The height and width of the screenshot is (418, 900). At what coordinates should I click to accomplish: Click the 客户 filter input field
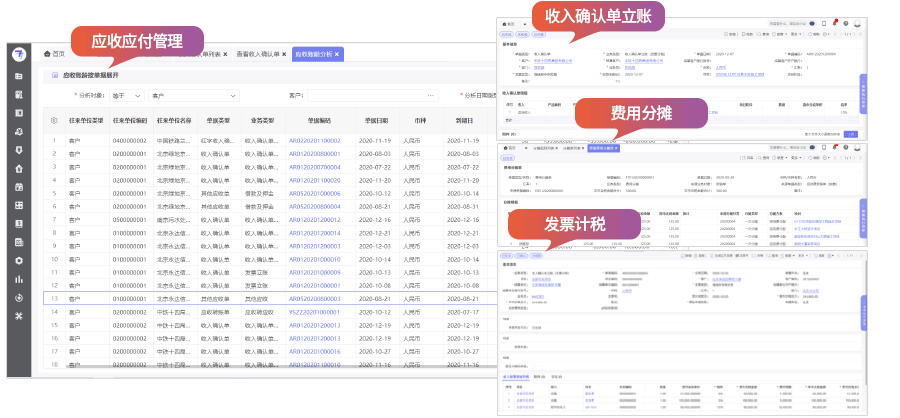pos(370,95)
